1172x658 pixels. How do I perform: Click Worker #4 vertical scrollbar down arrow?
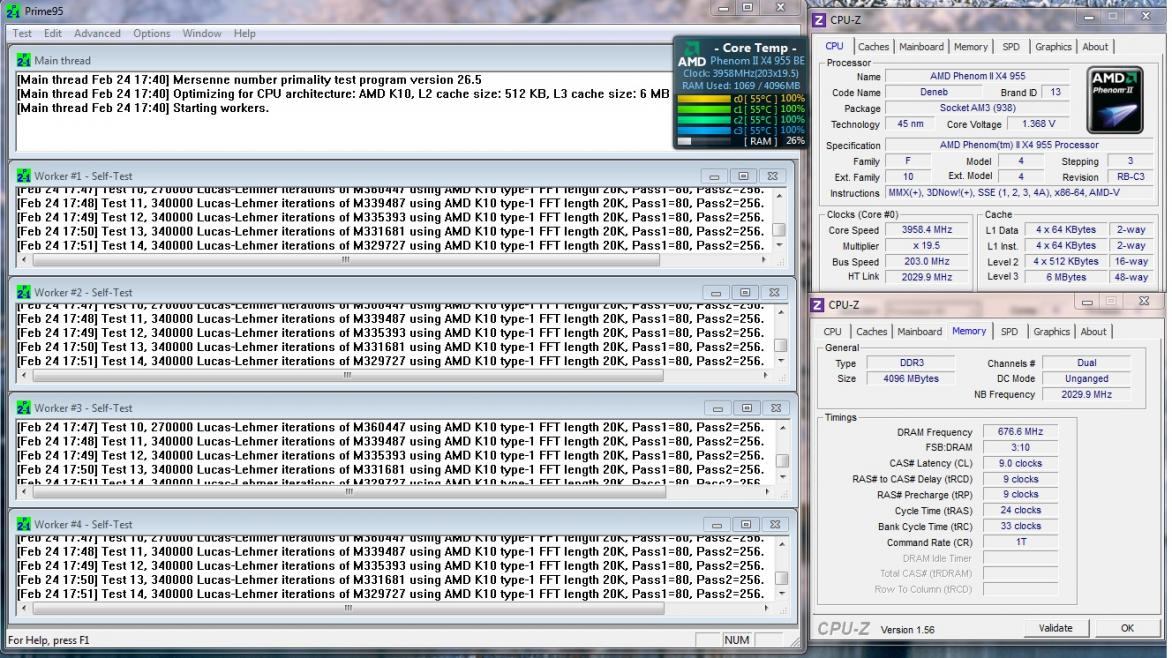(x=782, y=594)
